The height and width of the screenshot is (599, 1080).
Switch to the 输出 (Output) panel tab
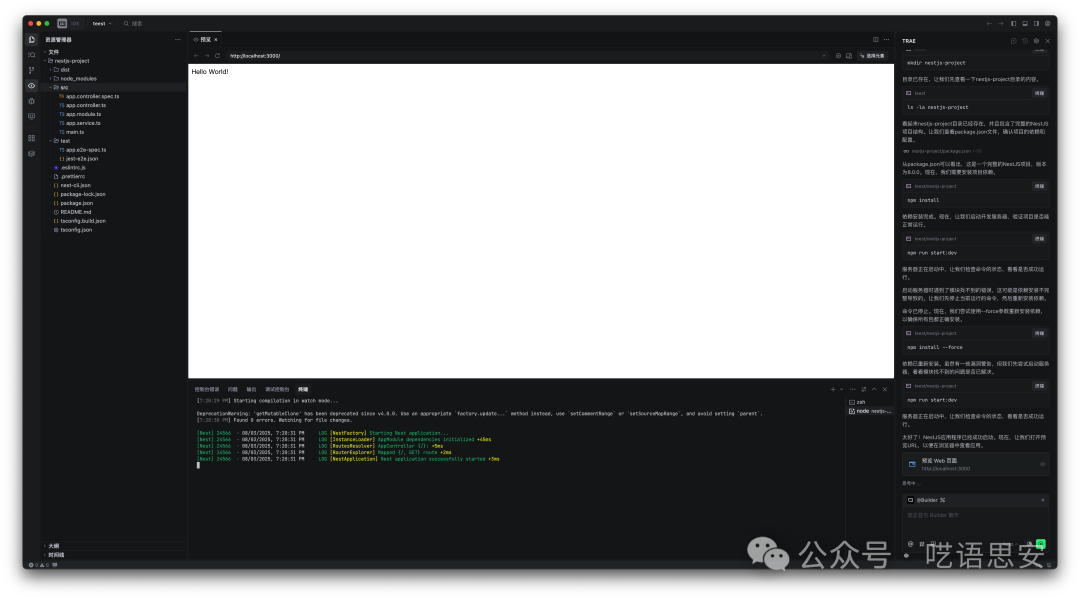[251, 389]
